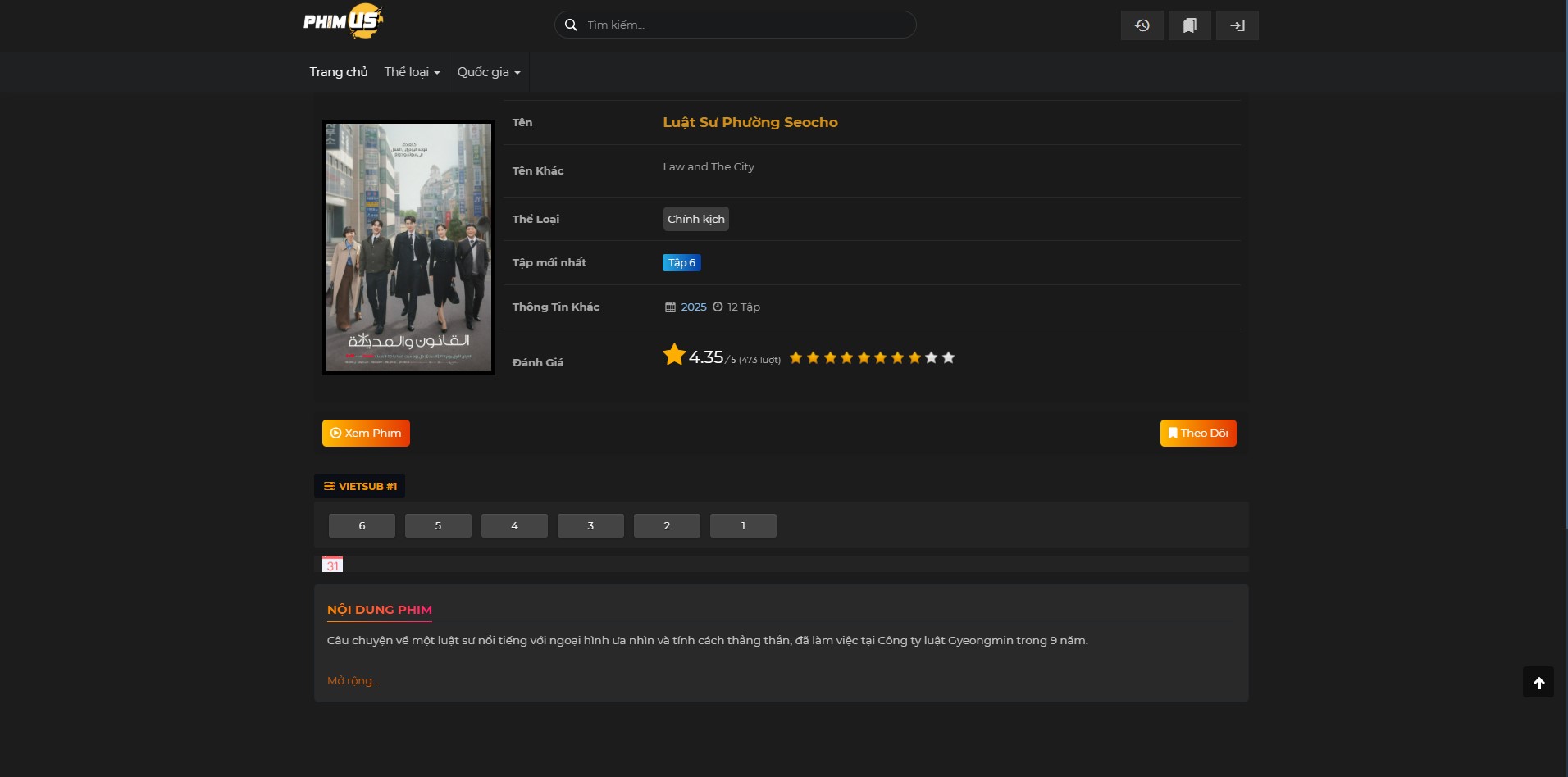Go to Trang chủ menu item

click(x=339, y=72)
